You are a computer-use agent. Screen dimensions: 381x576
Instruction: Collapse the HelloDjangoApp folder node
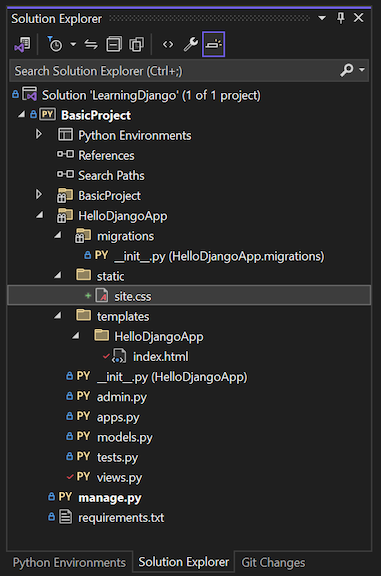(39, 215)
